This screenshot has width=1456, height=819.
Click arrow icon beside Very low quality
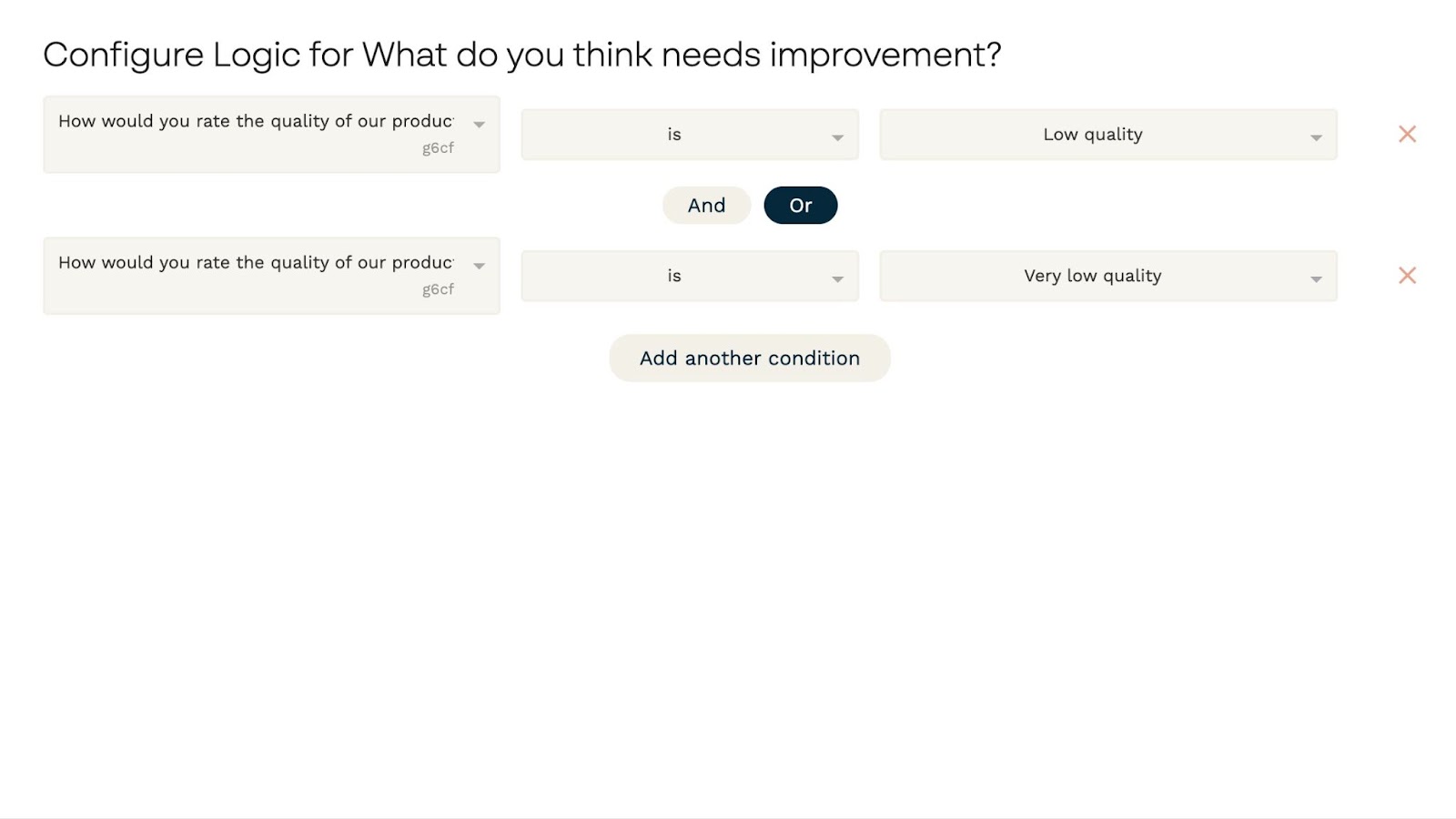pos(1316,278)
